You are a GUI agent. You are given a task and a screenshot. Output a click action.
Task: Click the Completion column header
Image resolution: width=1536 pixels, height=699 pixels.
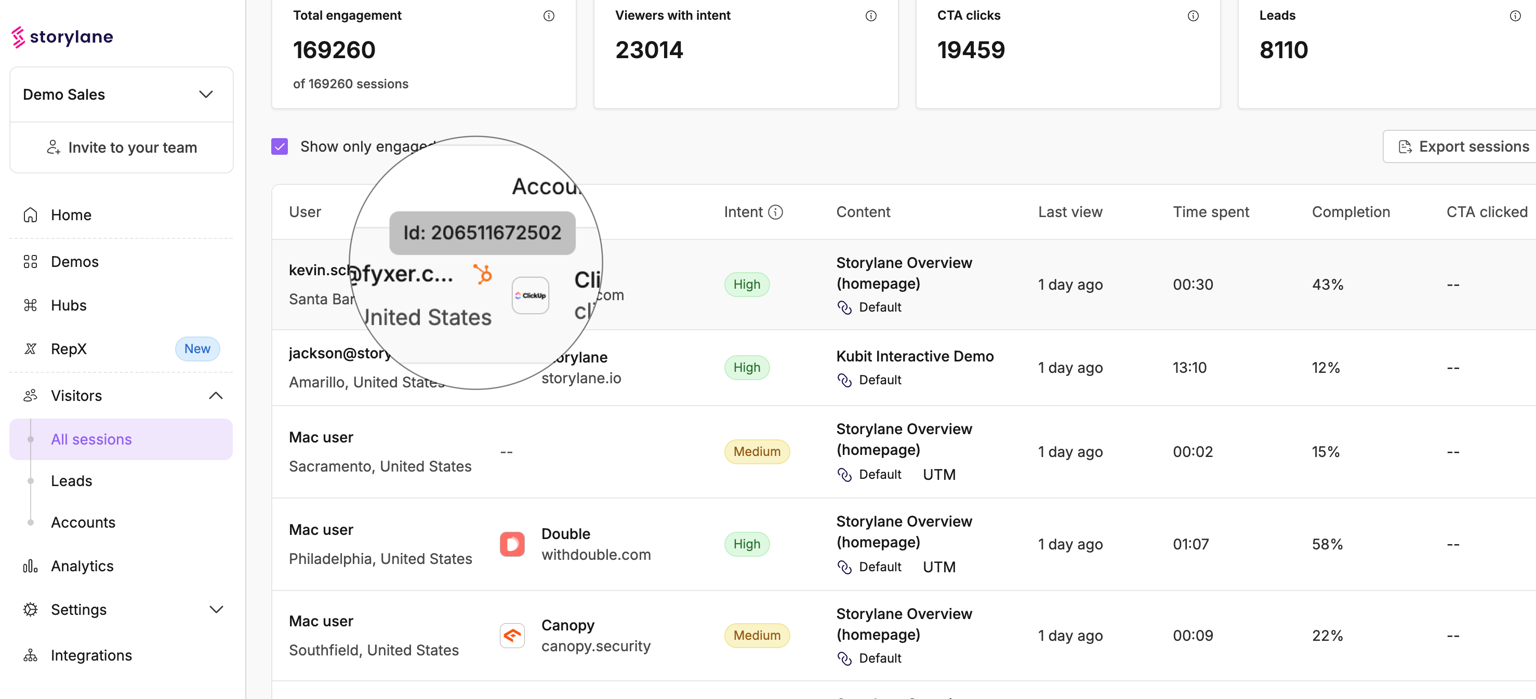click(1351, 212)
